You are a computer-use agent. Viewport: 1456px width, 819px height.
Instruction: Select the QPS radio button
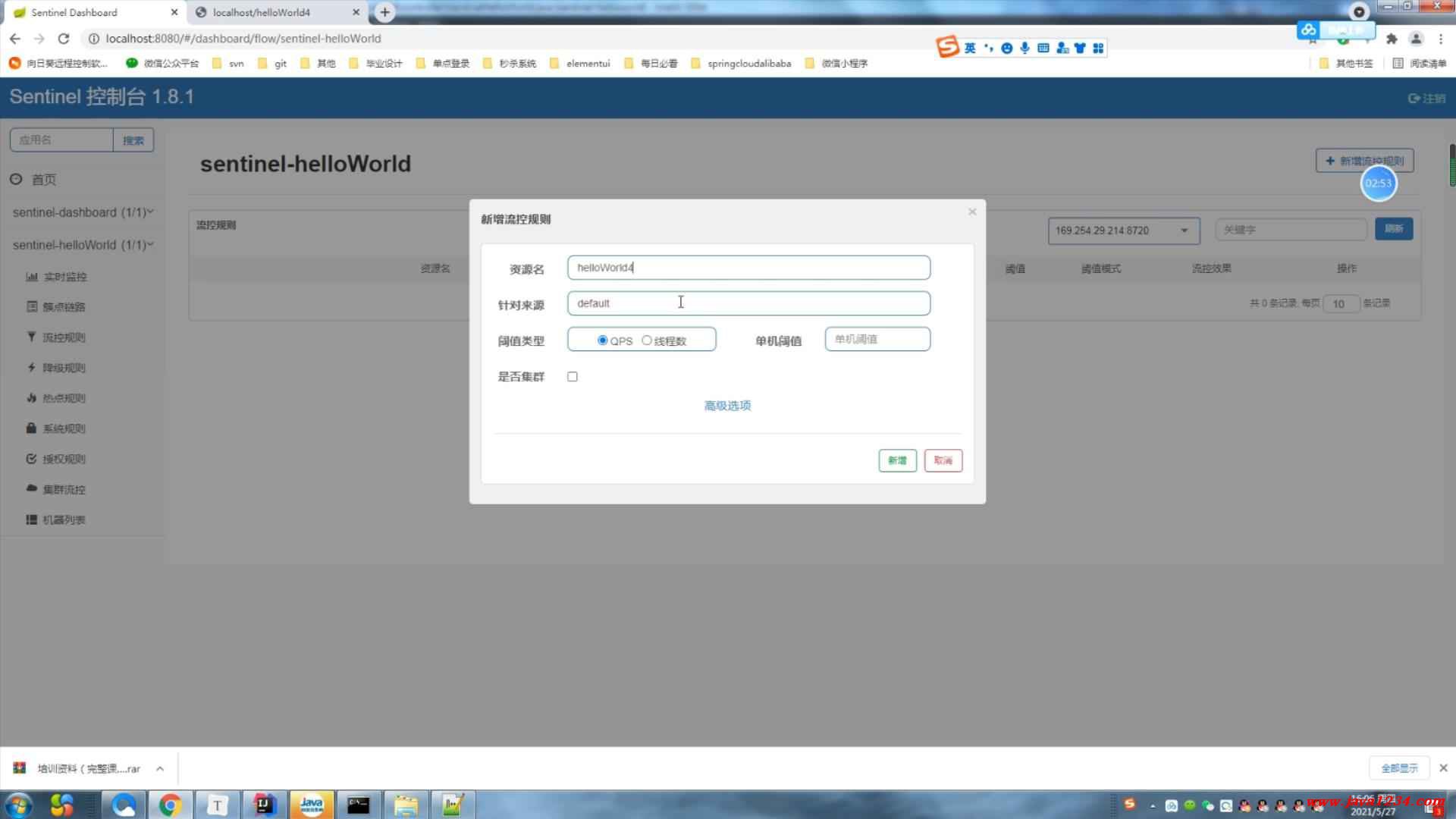tap(602, 340)
